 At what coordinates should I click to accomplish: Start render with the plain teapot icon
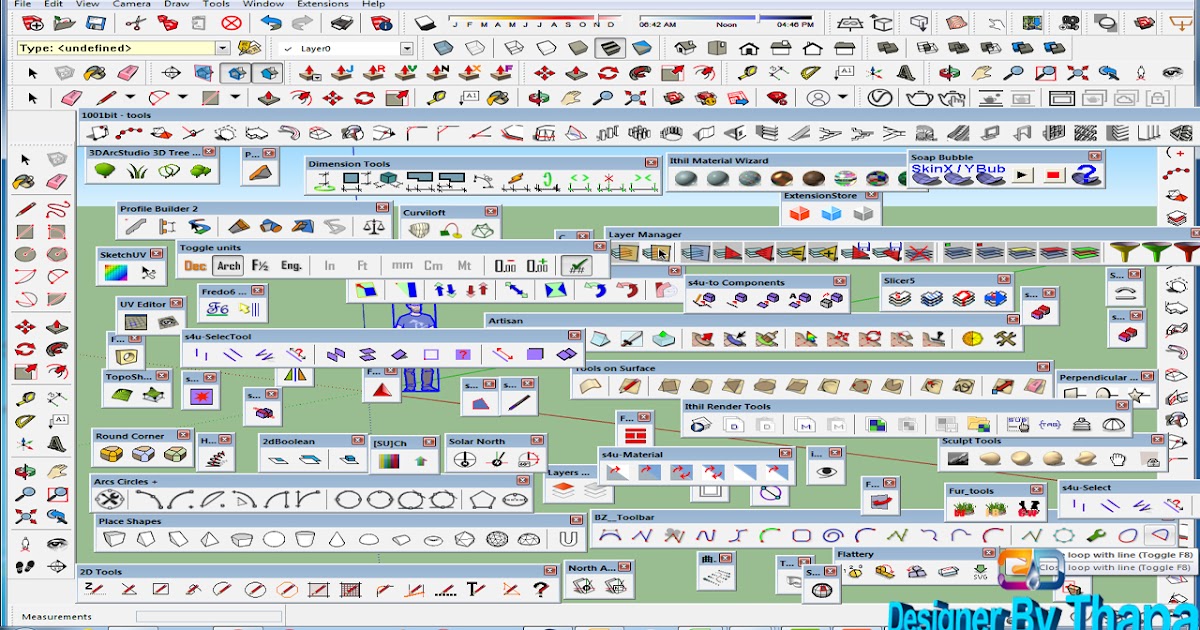pyautogui.click(x=919, y=97)
